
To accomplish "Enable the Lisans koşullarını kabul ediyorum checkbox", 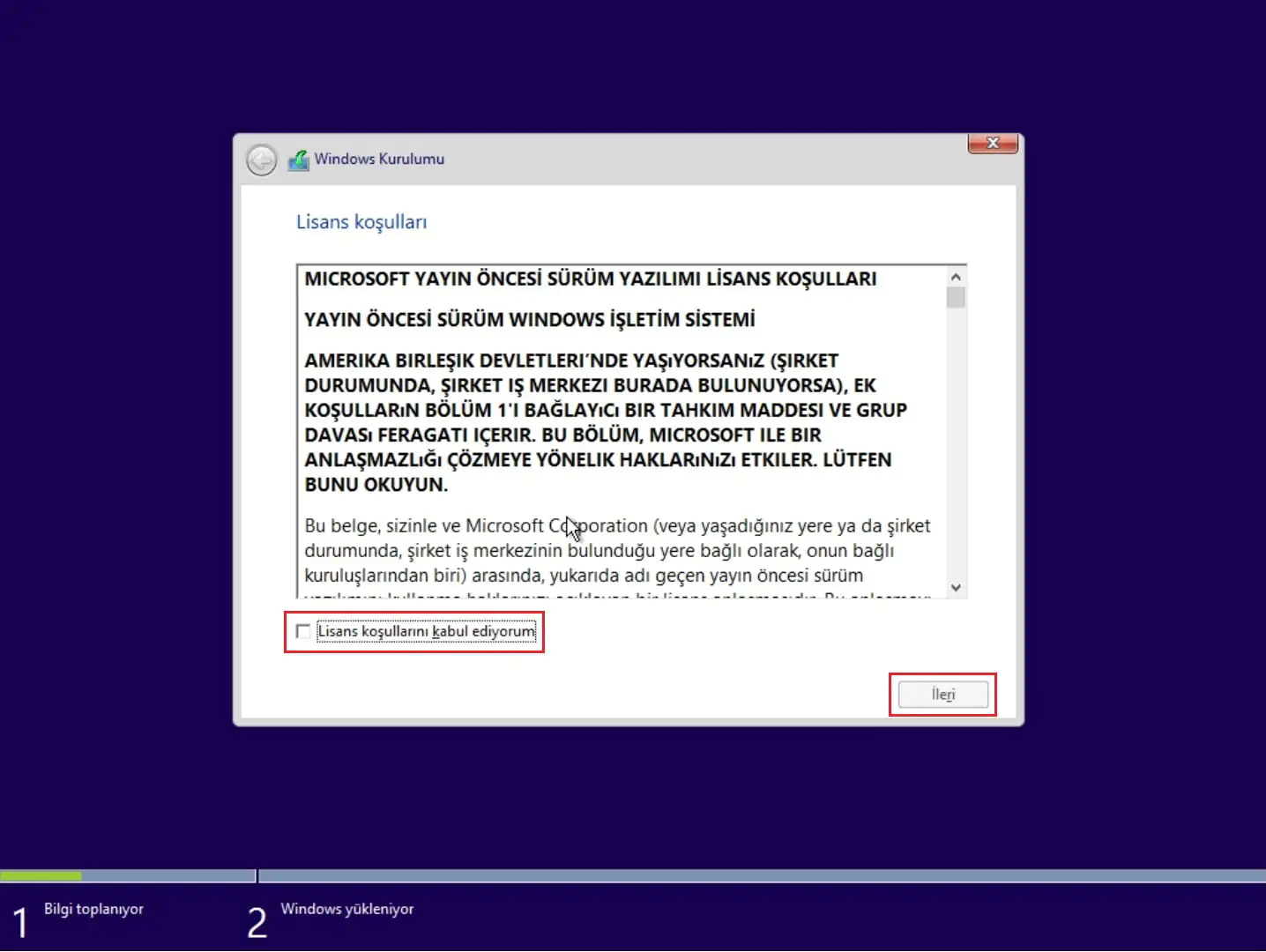I will [x=303, y=631].
